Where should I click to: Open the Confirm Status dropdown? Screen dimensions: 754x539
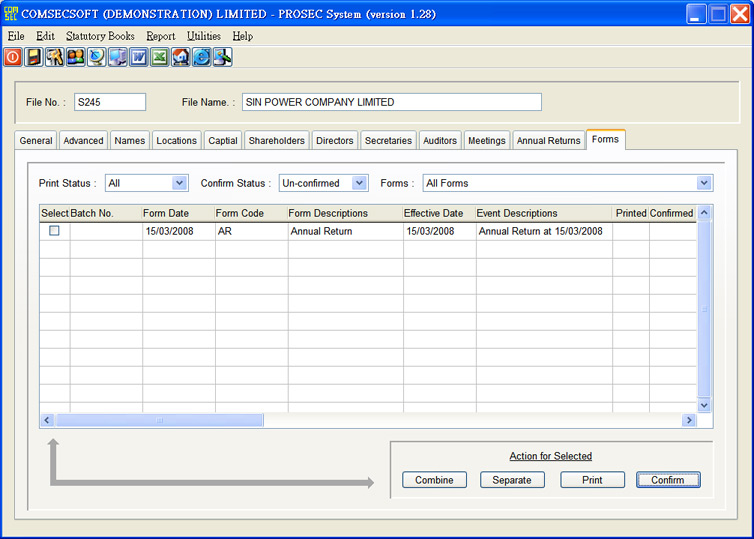(360, 183)
